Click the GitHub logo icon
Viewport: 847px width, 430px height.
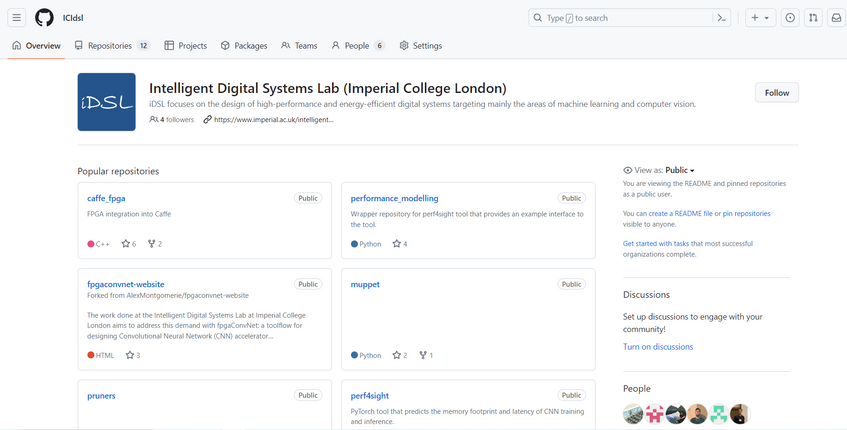[x=44, y=18]
